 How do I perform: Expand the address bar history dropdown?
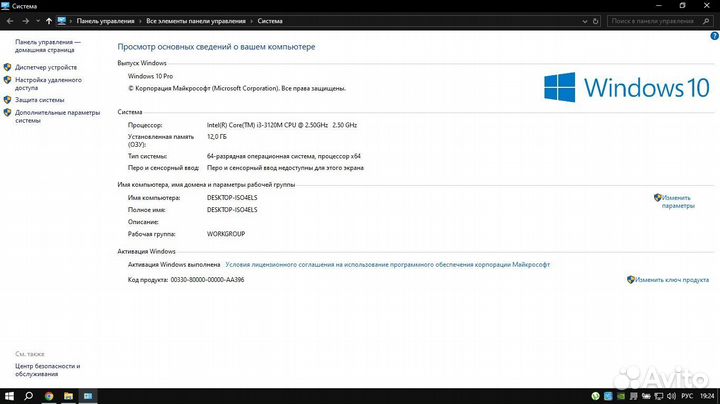(585, 21)
